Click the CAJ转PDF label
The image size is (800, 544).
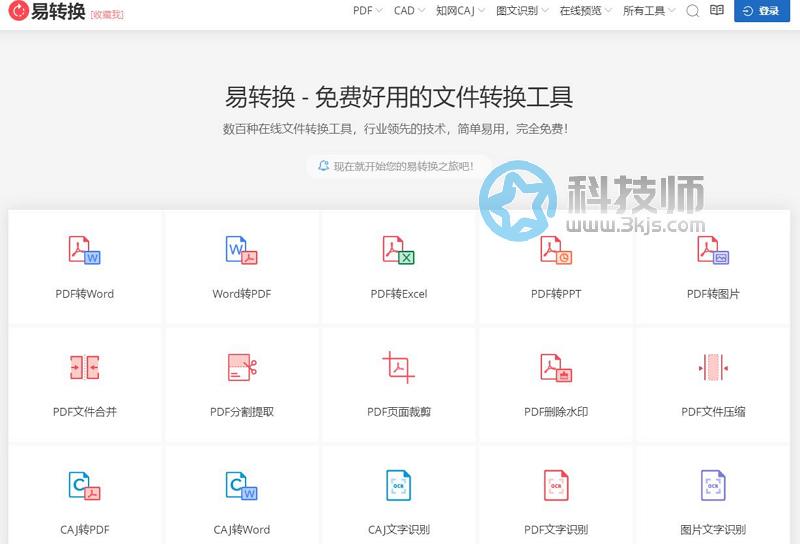point(85,530)
